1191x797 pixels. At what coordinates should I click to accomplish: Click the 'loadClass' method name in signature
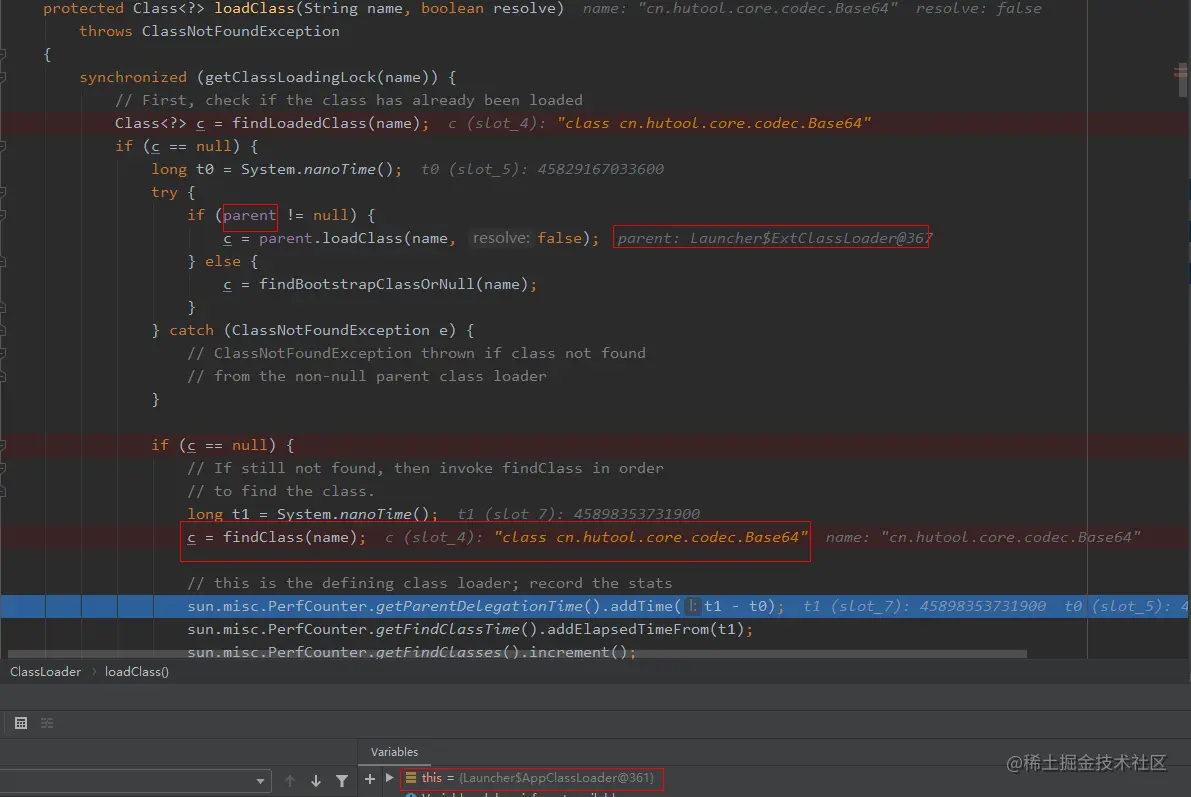pyautogui.click(x=254, y=8)
